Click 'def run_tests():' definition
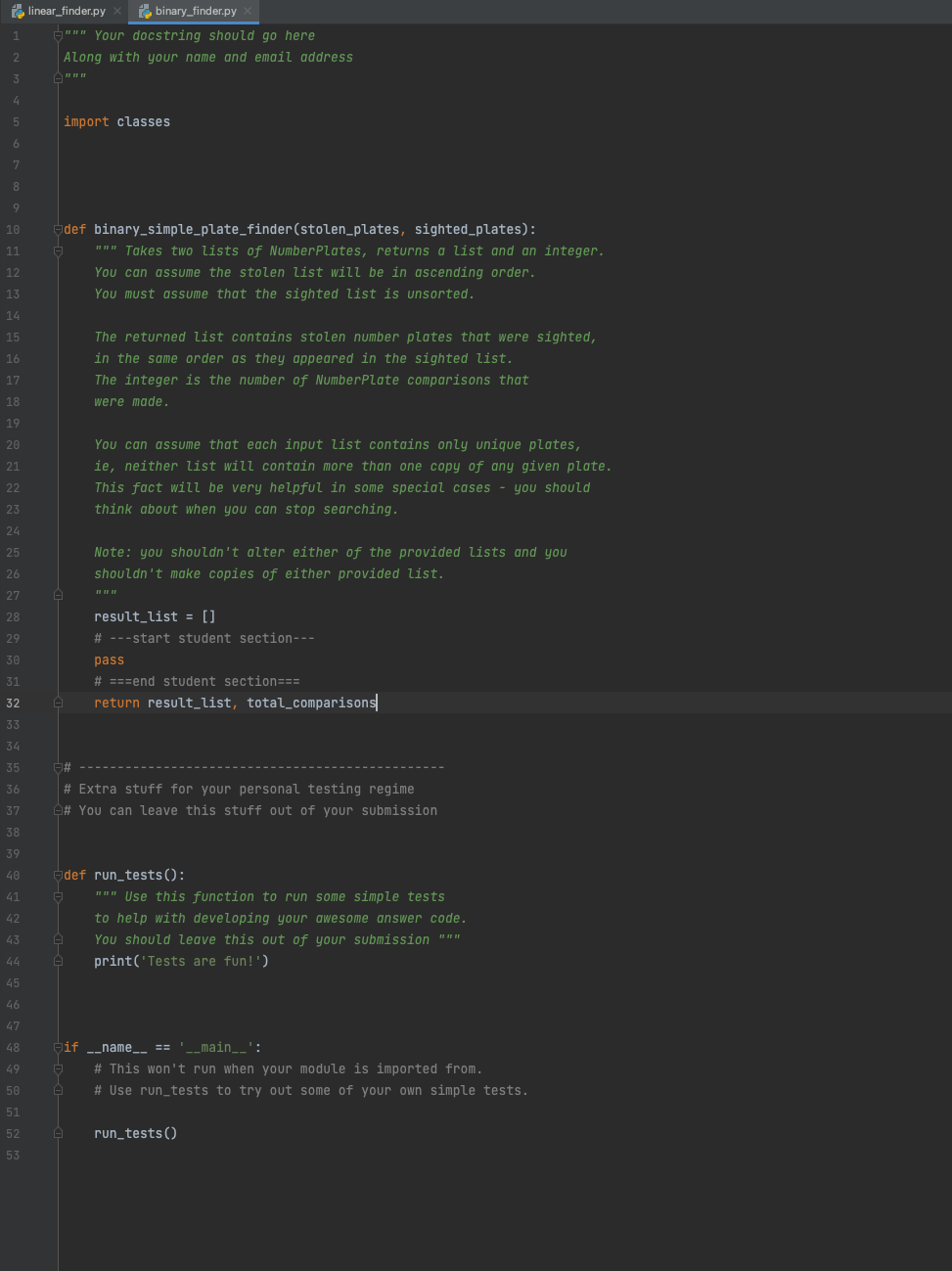Image resolution: width=952 pixels, height=1271 pixels. click(x=124, y=876)
